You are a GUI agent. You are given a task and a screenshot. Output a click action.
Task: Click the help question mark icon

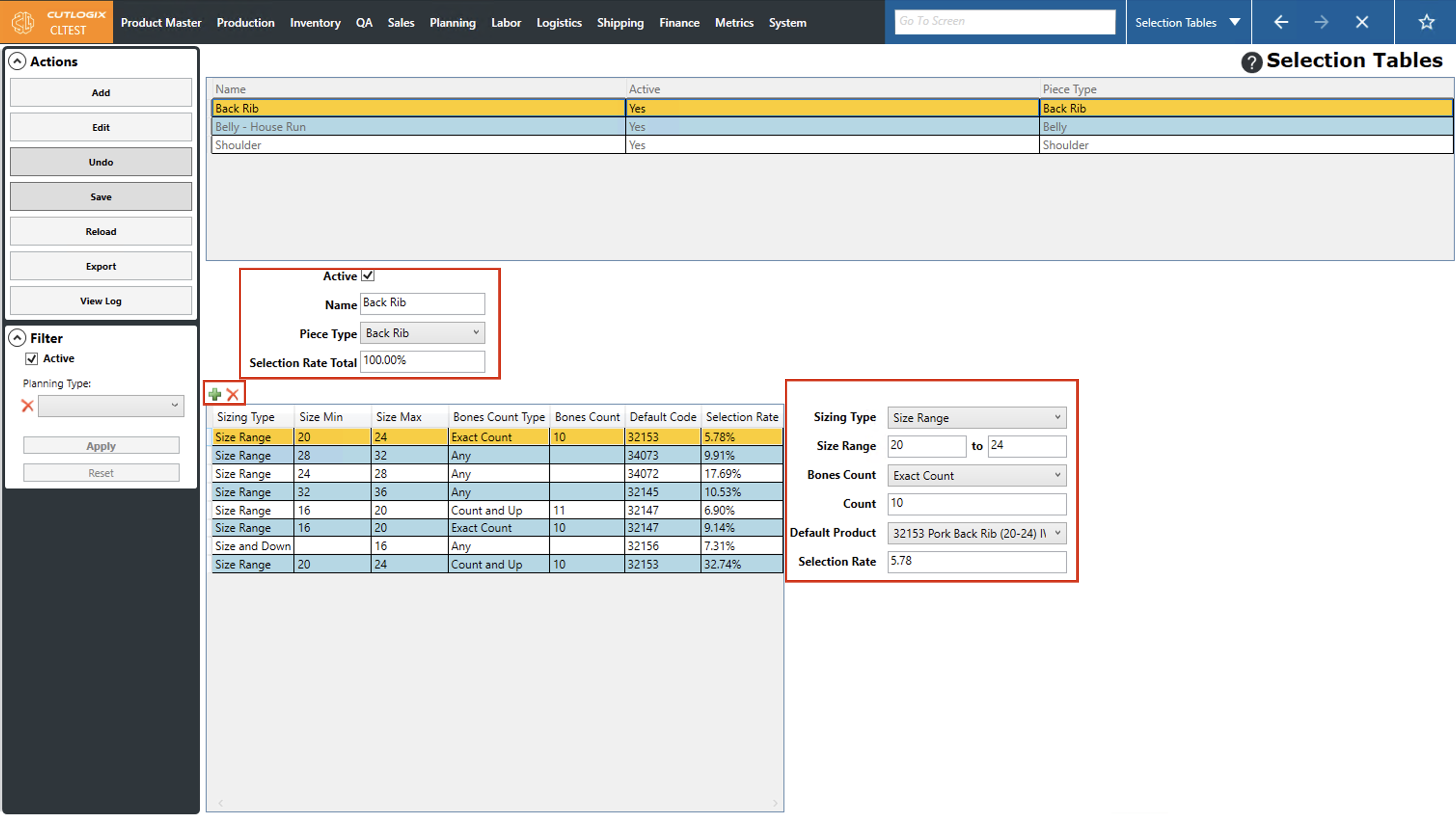(x=1251, y=62)
